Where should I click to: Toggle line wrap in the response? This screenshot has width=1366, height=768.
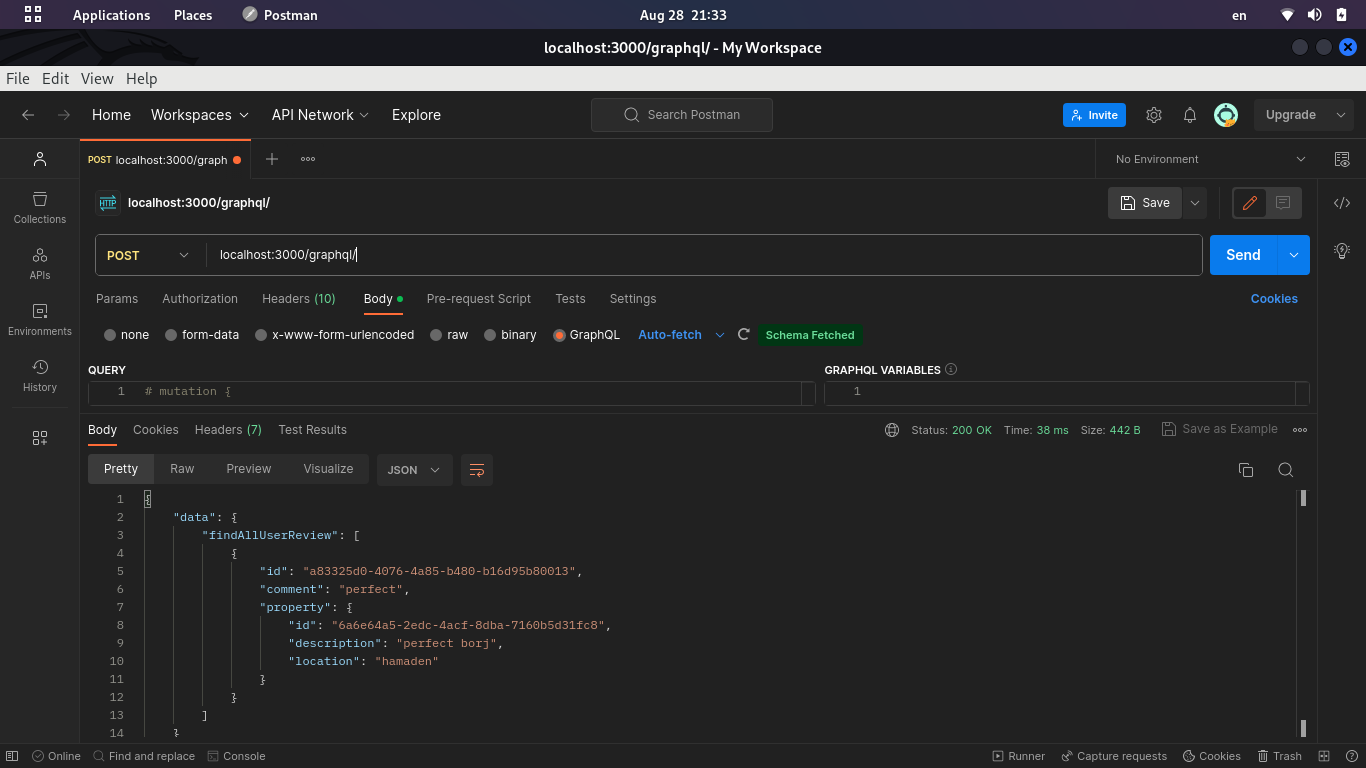[x=477, y=470]
